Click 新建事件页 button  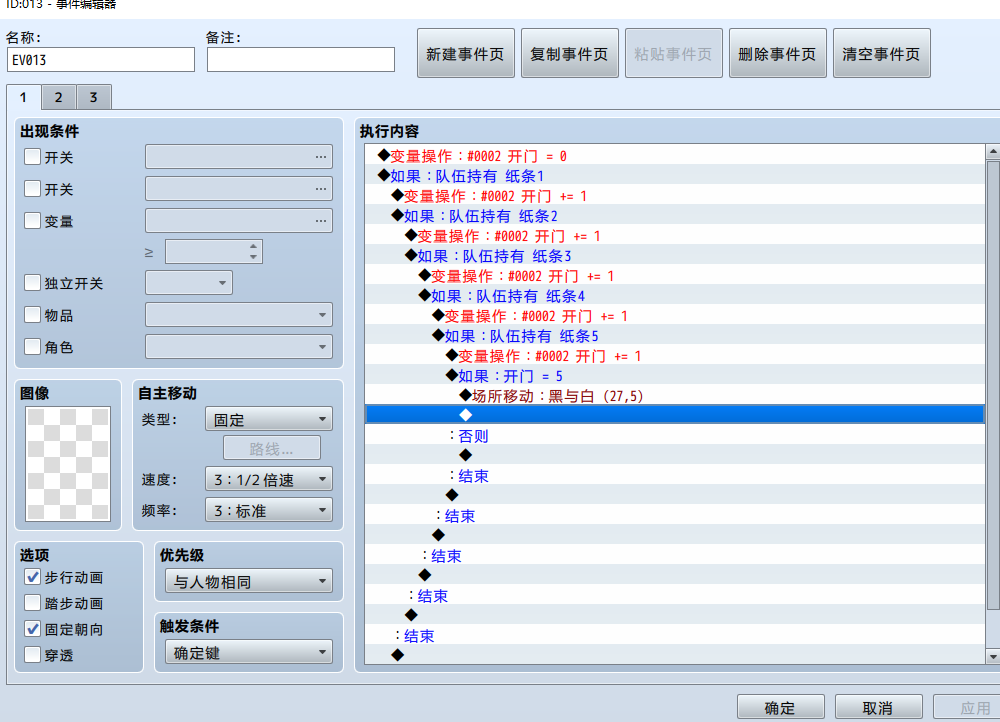click(x=466, y=54)
